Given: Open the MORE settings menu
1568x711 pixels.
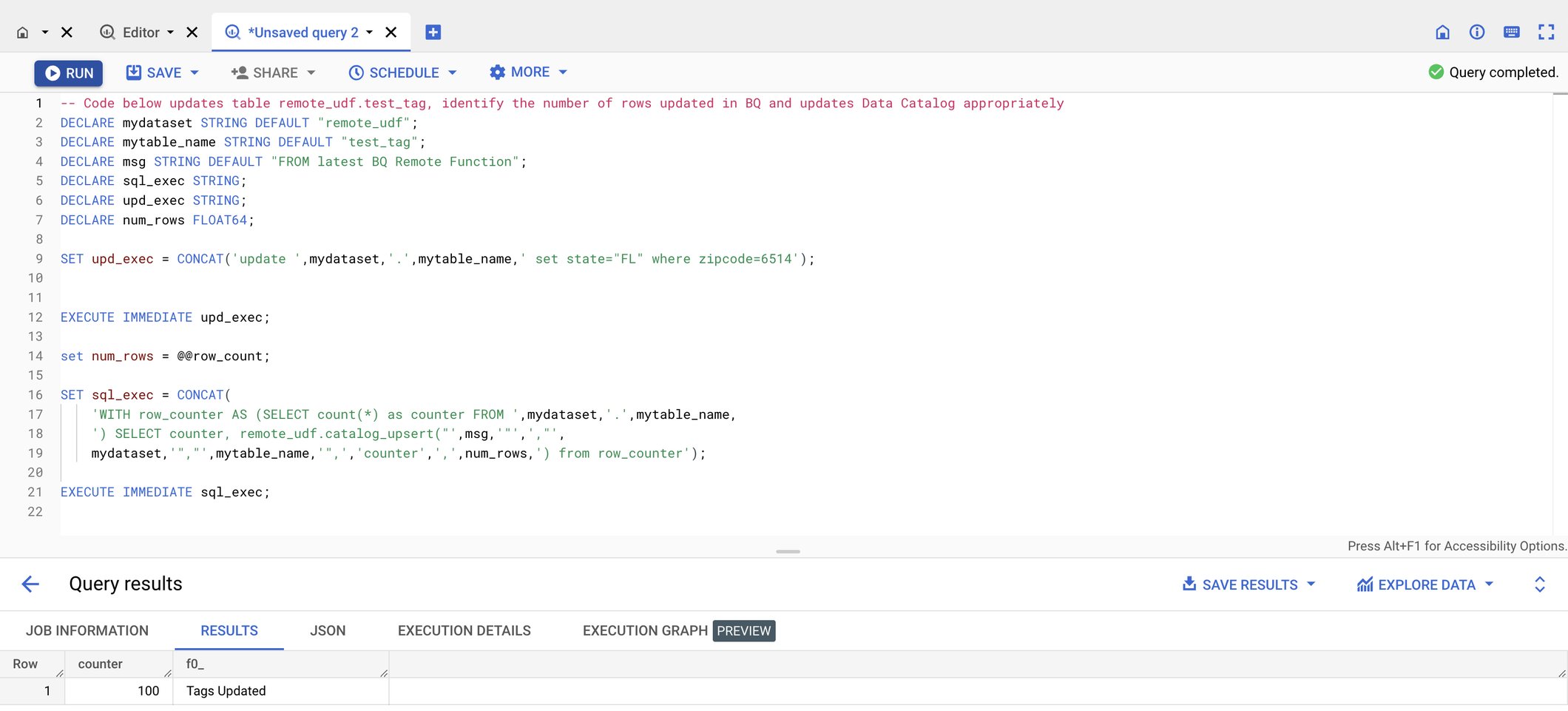Looking at the screenshot, I should pyautogui.click(x=519, y=72).
